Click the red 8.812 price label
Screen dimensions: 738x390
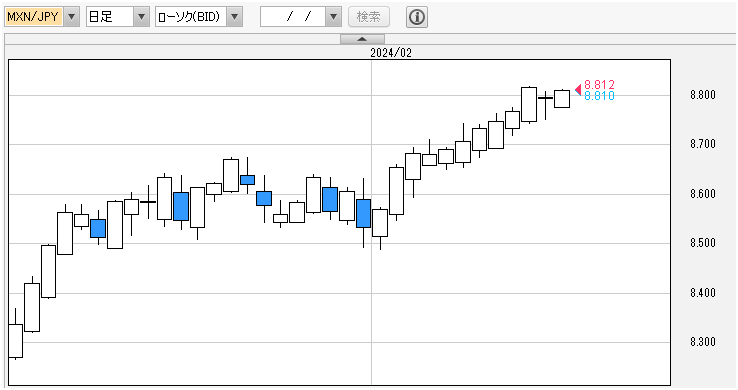pos(599,85)
